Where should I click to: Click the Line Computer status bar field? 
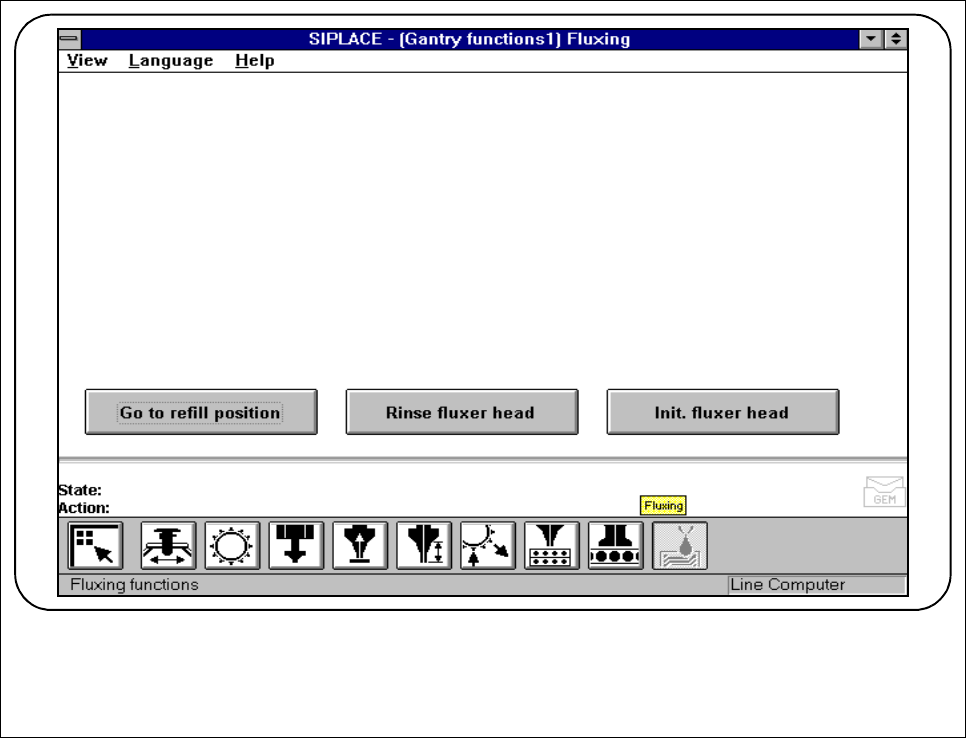[x=816, y=585]
